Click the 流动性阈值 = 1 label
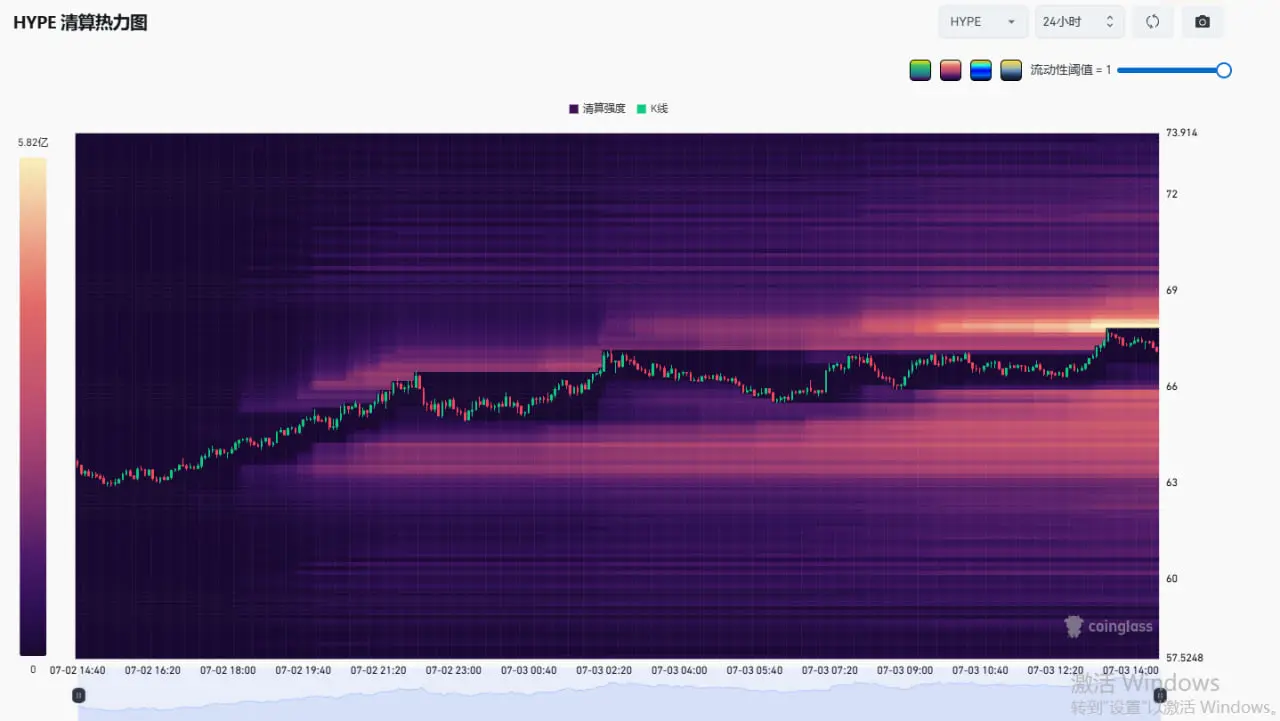Image resolution: width=1280 pixels, height=721 pixels. point(1070,70)
